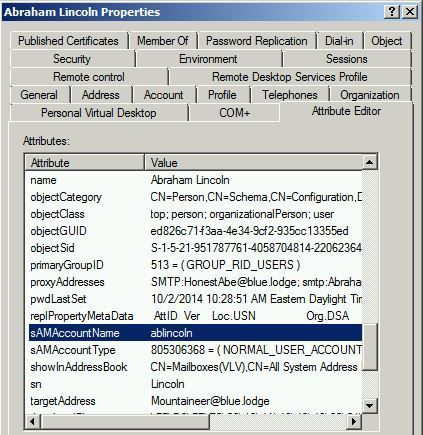Sort by the Value column header

253,163
